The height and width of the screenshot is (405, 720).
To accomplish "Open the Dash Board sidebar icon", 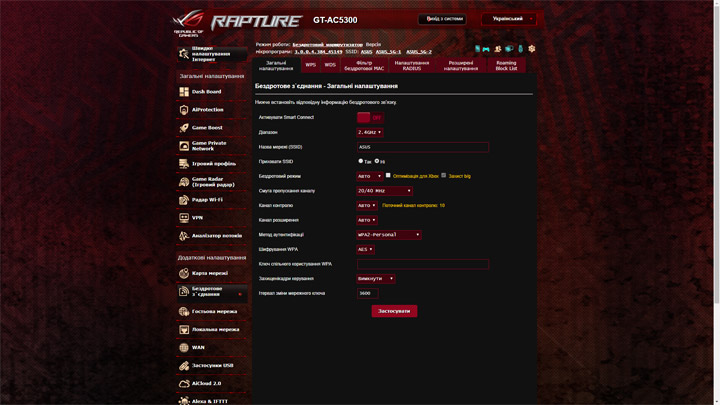I will pos(184,92).
